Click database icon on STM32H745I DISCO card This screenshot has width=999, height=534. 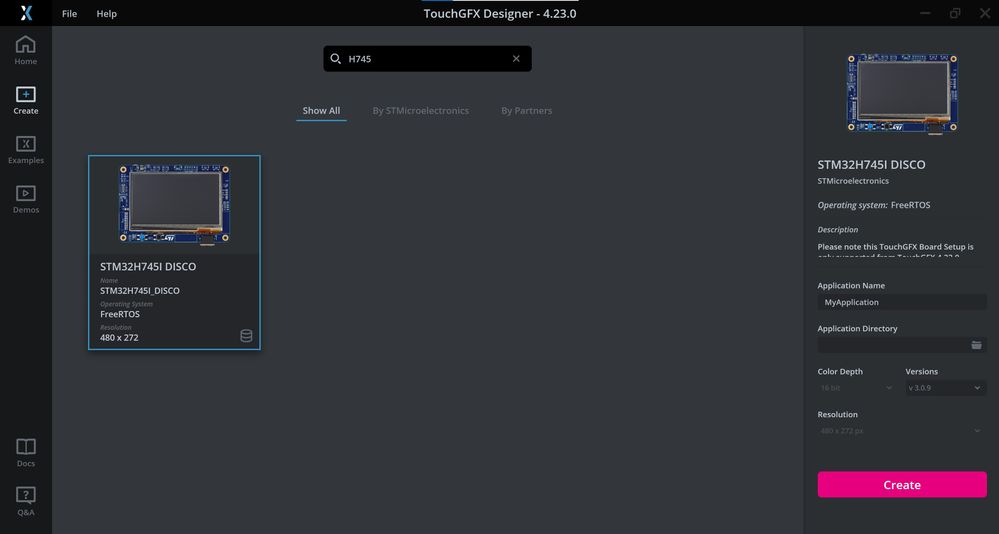[246, 336]
